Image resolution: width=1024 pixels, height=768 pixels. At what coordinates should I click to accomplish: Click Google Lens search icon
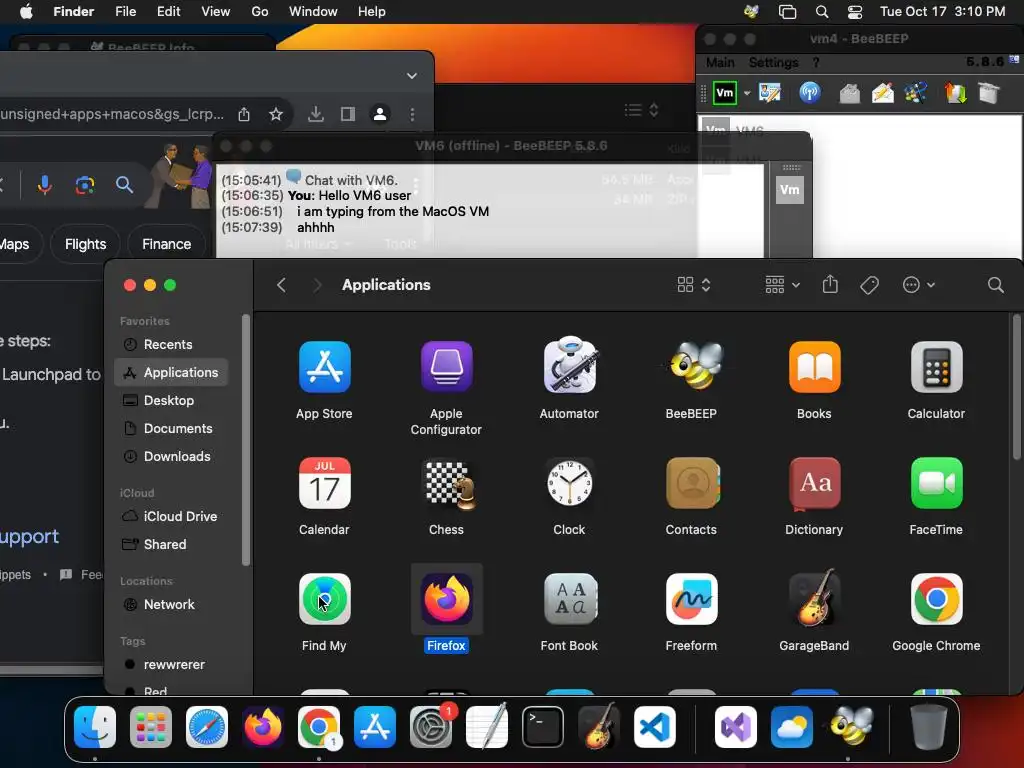[x=85, y=185]
